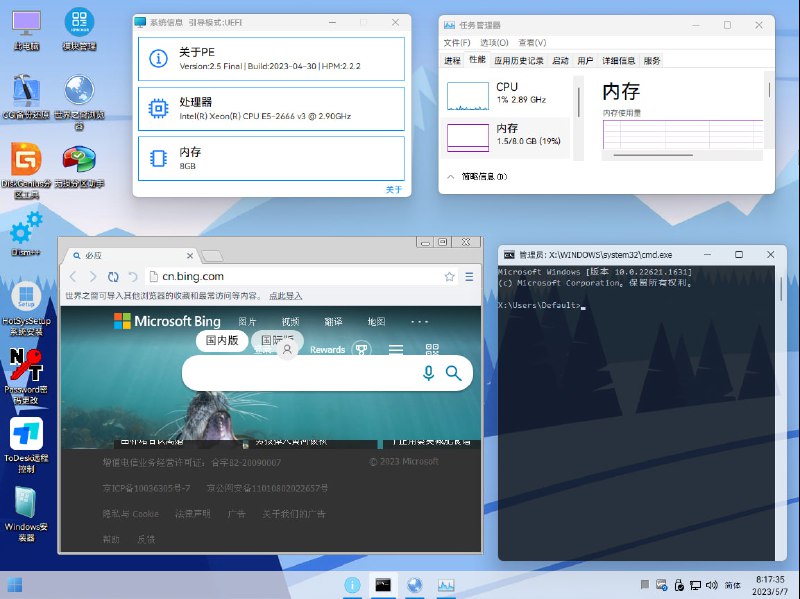The height and width of the screenshot is (599, 800).
Task: Click the favorites star in the address bar
Action: point(447,277)
